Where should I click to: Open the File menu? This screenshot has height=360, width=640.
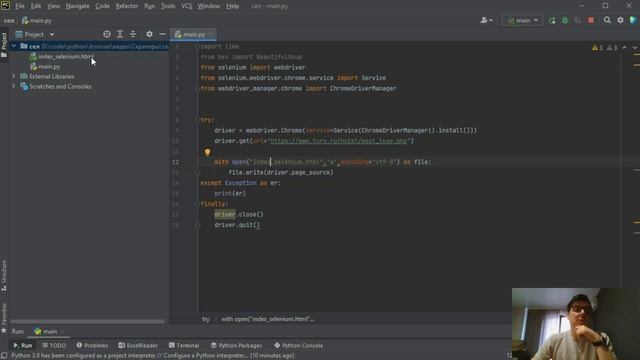[20, 6]
